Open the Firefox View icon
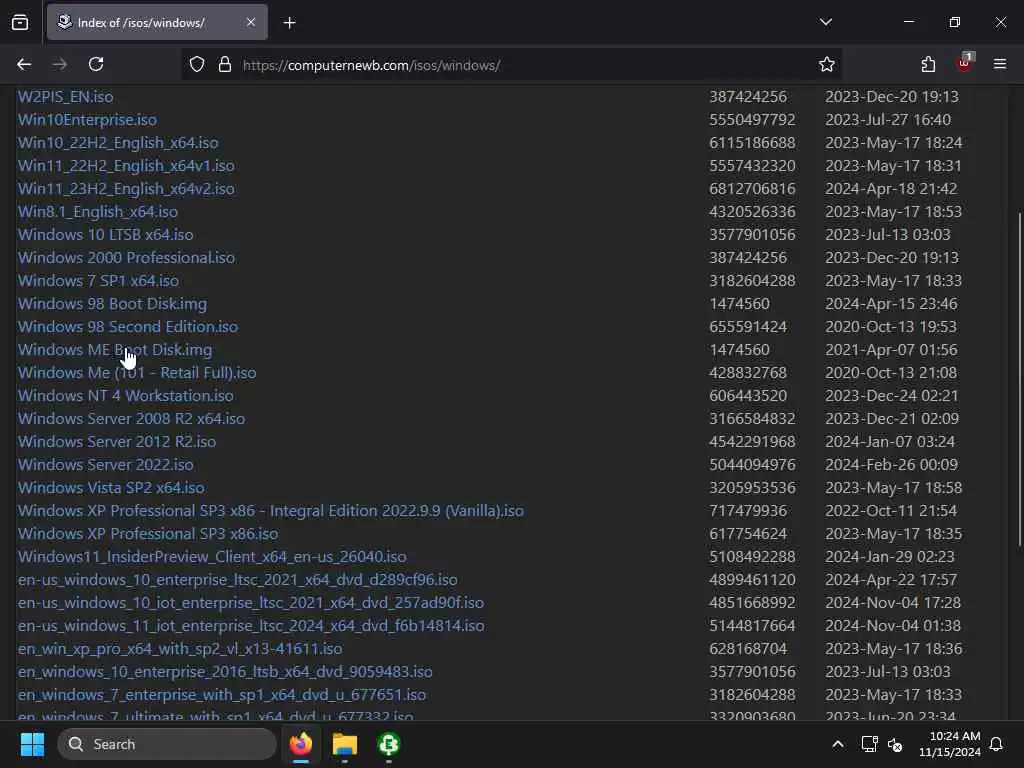Screen dimensions: 1024x768 pyautogui.click(x=20, y=22)
